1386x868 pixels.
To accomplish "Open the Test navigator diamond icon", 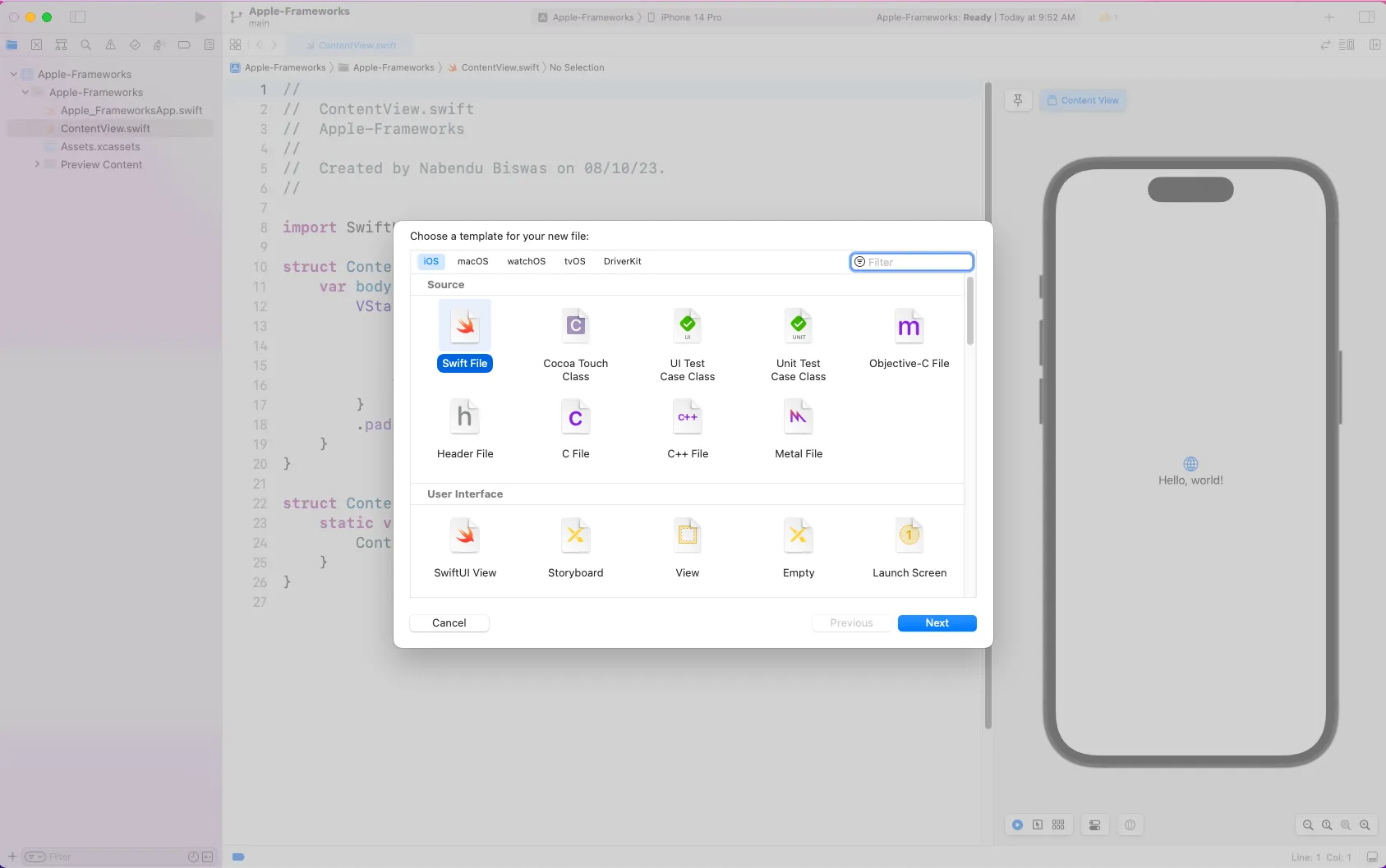I will click(x=135, y=45).
